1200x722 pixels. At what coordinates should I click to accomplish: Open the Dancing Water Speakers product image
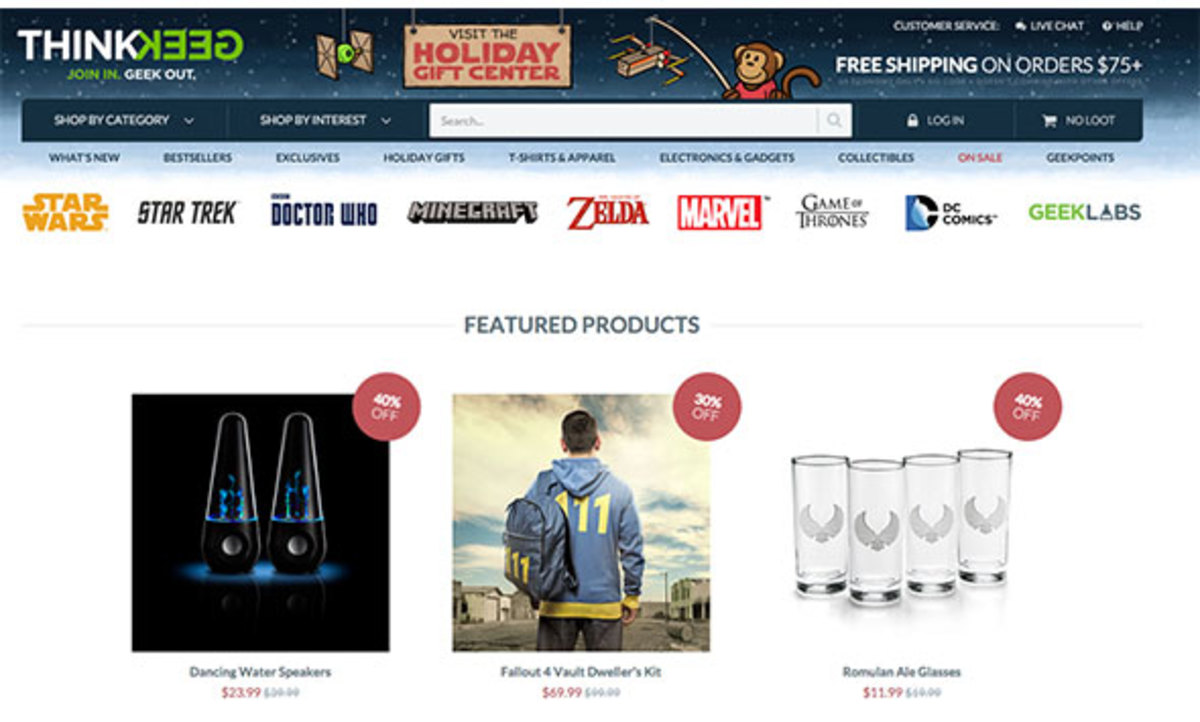coord(260,522)
